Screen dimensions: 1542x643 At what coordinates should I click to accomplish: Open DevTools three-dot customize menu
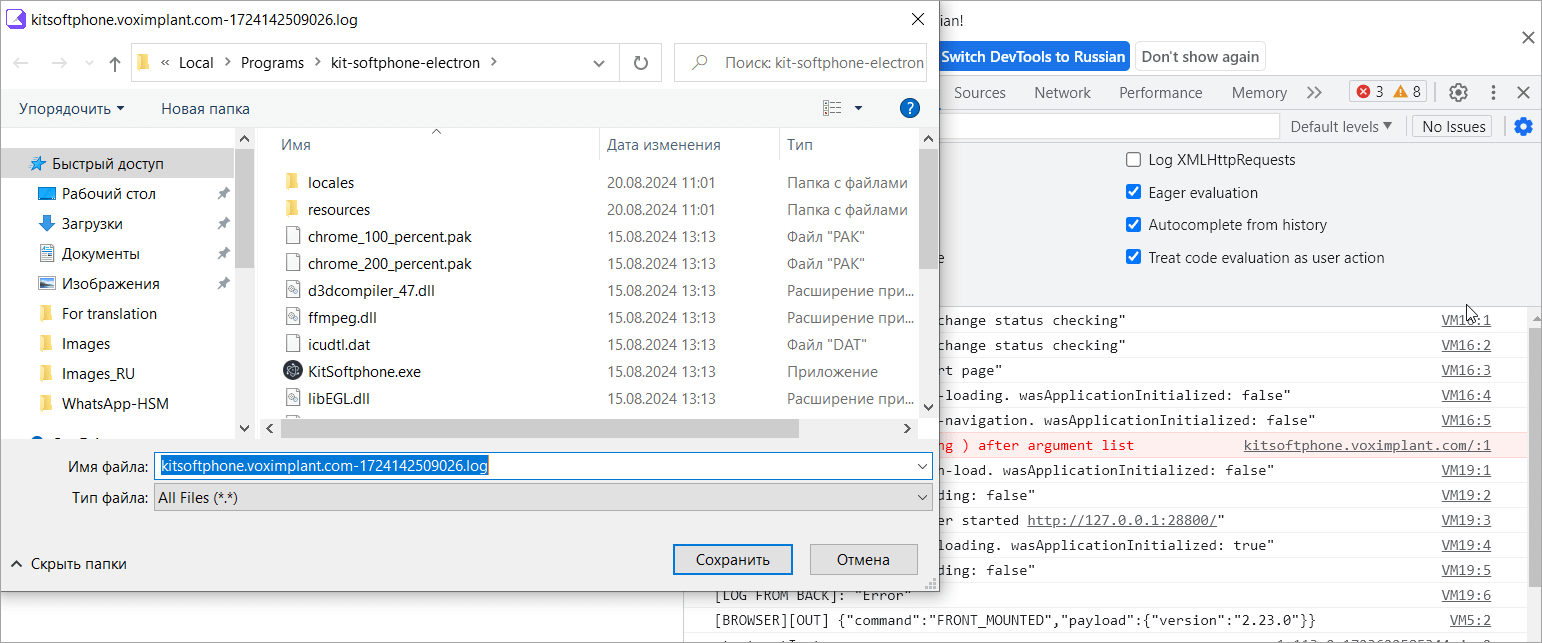[1493, 92]
